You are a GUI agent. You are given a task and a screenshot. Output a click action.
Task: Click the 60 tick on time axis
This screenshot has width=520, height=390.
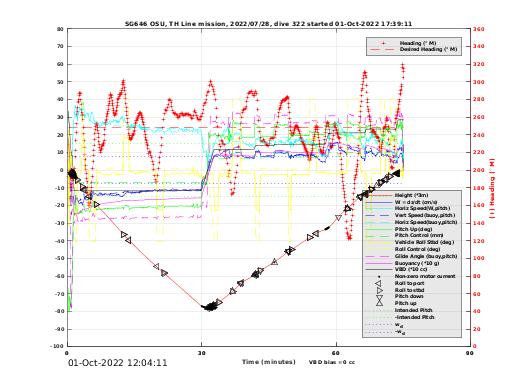coord(336,353)
